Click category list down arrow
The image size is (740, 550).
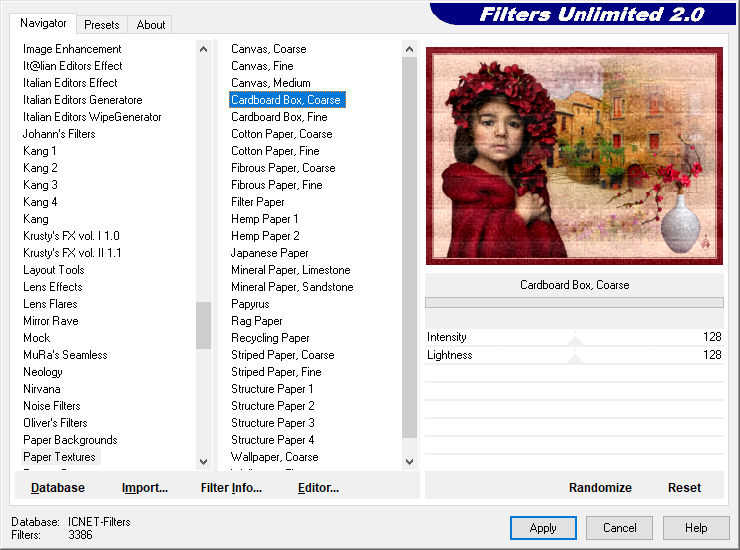point(203,462)
